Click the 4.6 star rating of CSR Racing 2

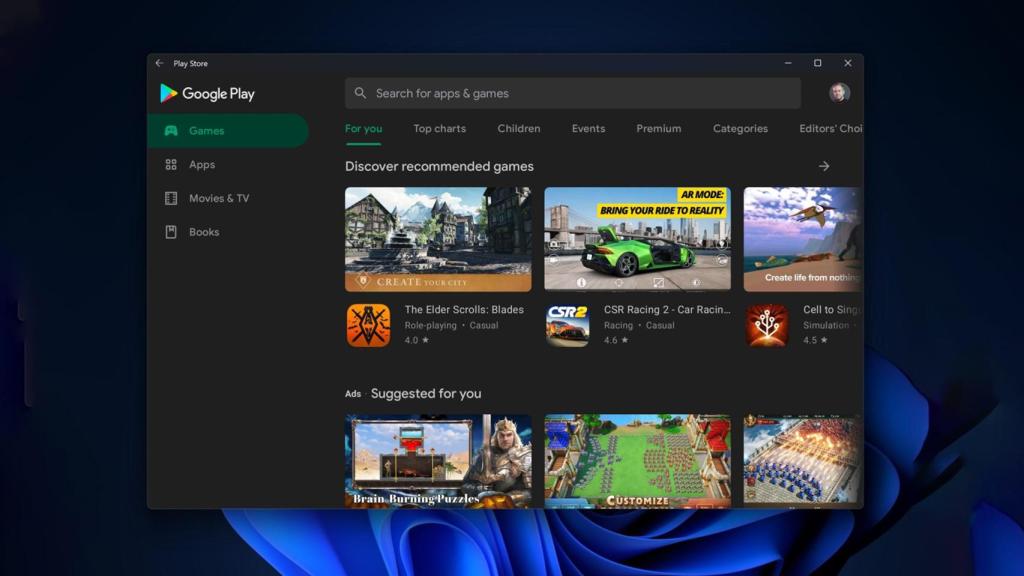click(x=616, y=340)
